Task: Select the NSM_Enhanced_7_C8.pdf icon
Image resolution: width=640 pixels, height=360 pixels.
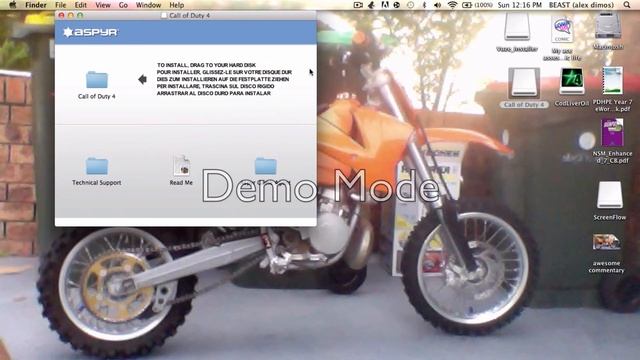Action: click(612, 133)
